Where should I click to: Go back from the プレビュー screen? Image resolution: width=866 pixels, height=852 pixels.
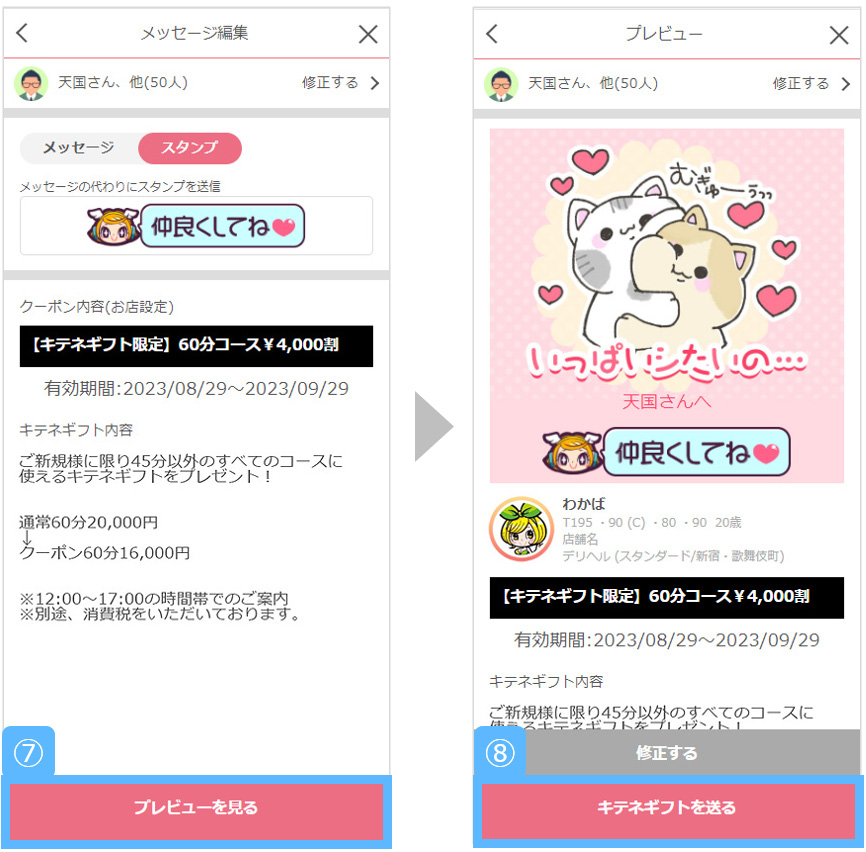tap(492, 34)
